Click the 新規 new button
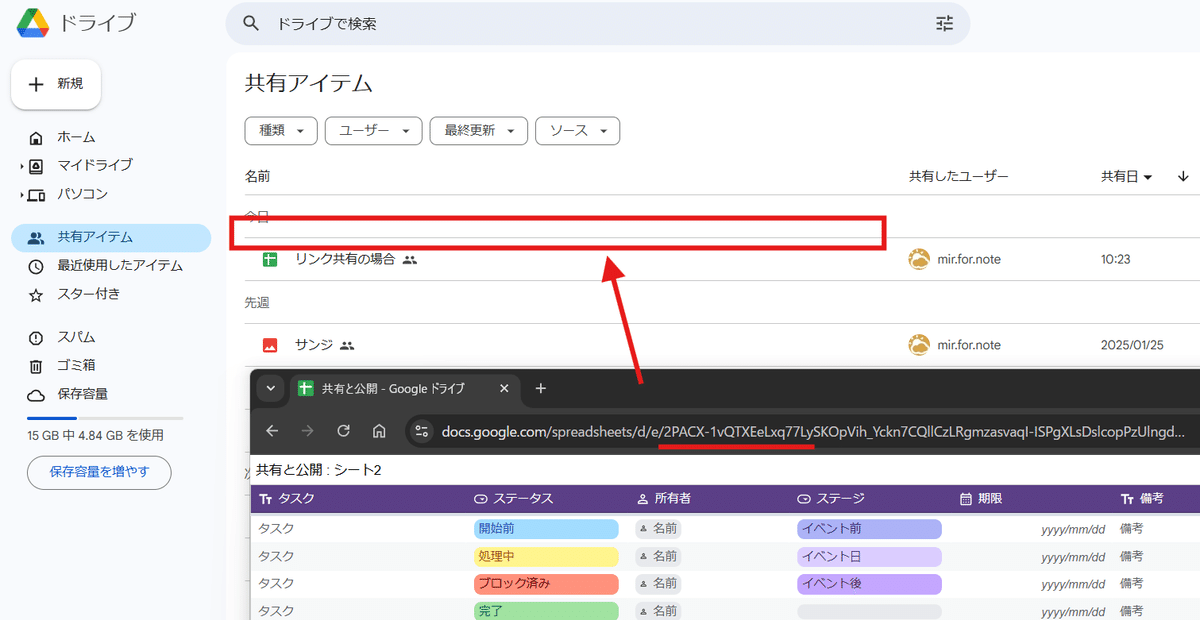Viewport: 1200px width, 620px height. [x=56, y=84]
